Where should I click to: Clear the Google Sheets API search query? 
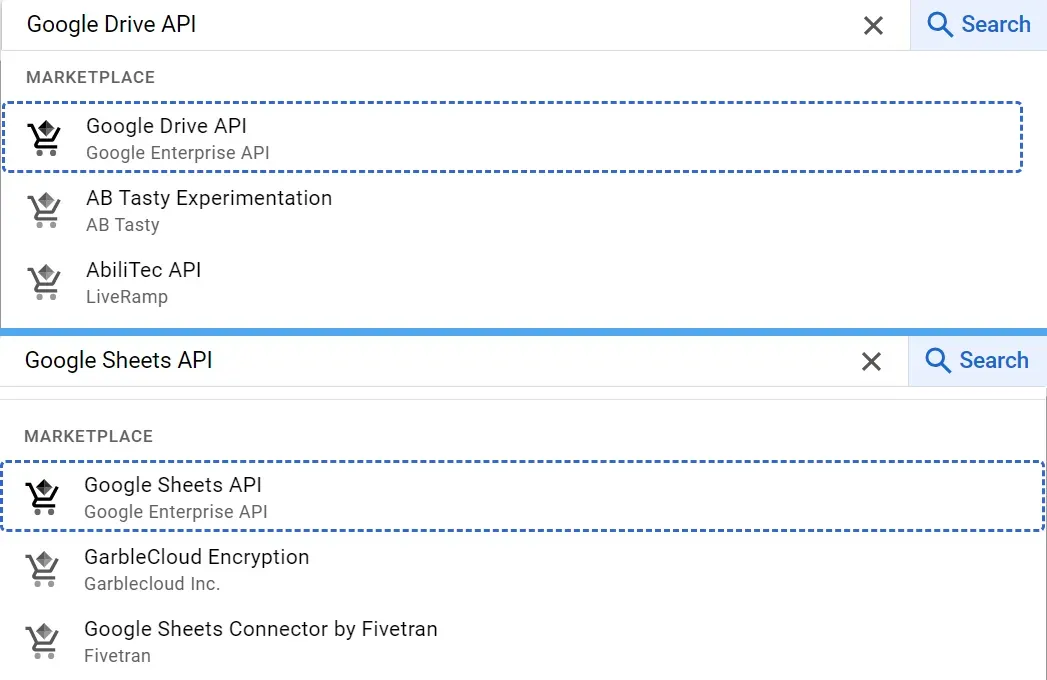pyautogui.click(x=872, y=361)
